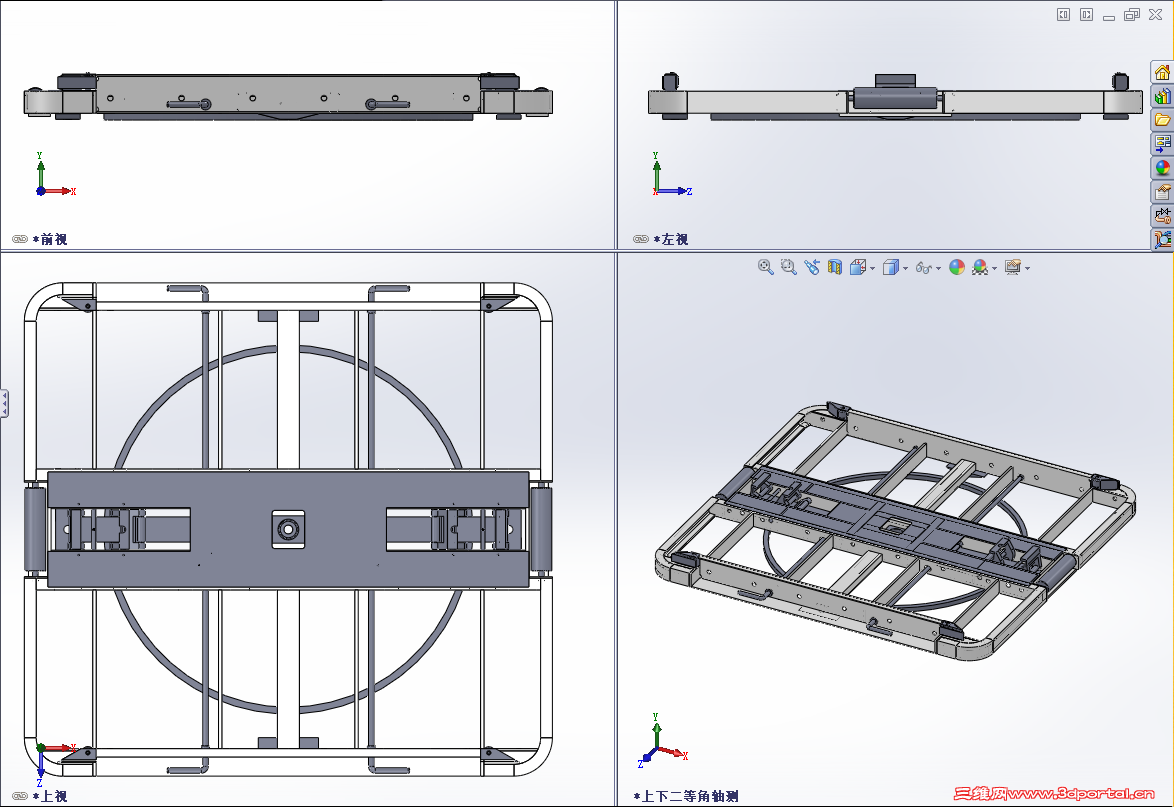Open the View Orientation dropdown arrow
The height and width of the screenshot is (807, 1174).
tap(872, 269)
